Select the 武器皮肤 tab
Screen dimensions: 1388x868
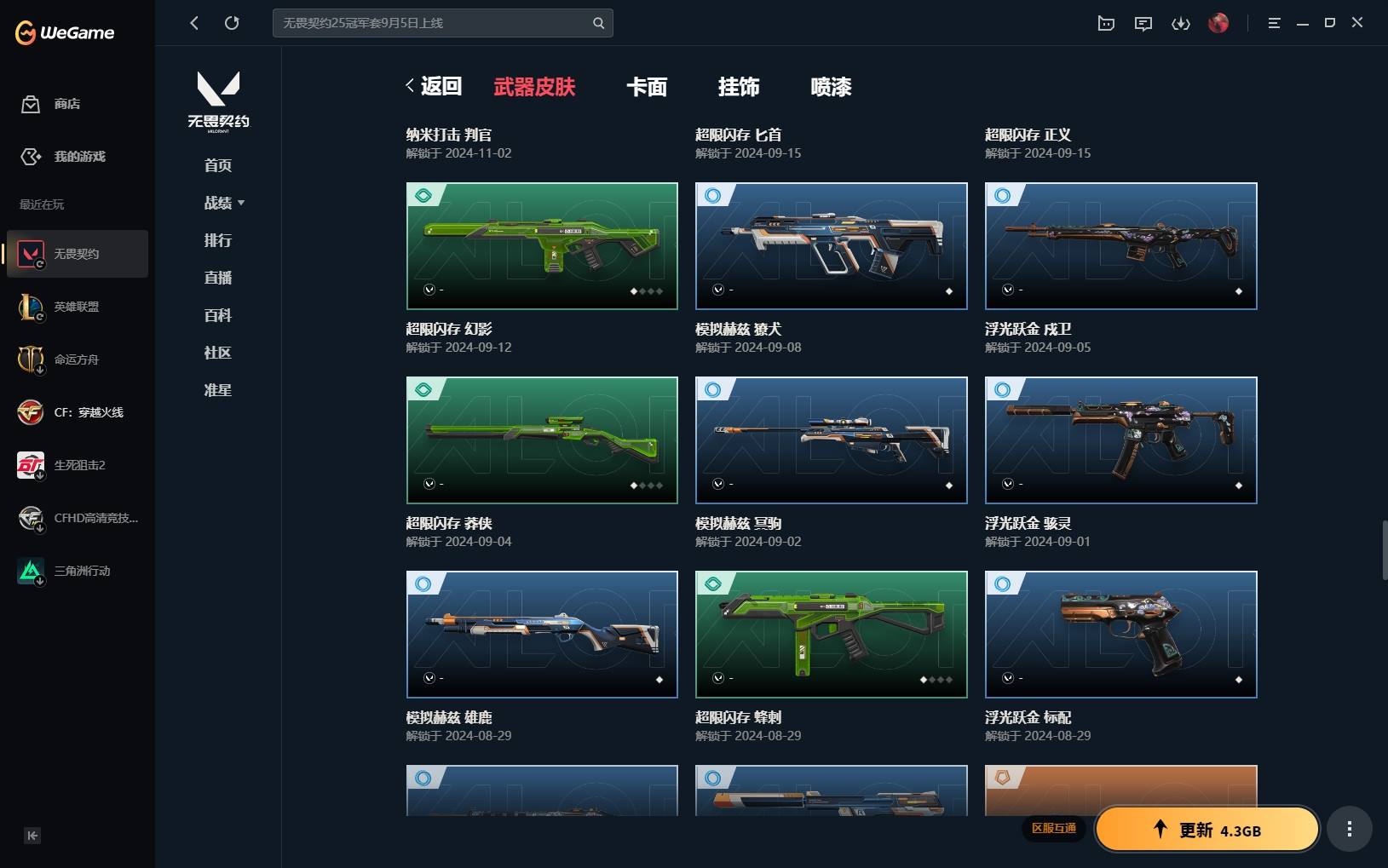534,87
